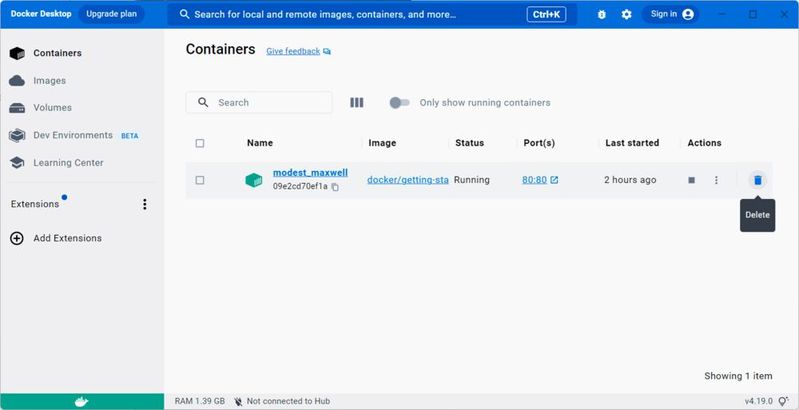Click Not connected to Hub status
Image resolution: width=799 pixels, height=410 pixels.
(282, 401)
